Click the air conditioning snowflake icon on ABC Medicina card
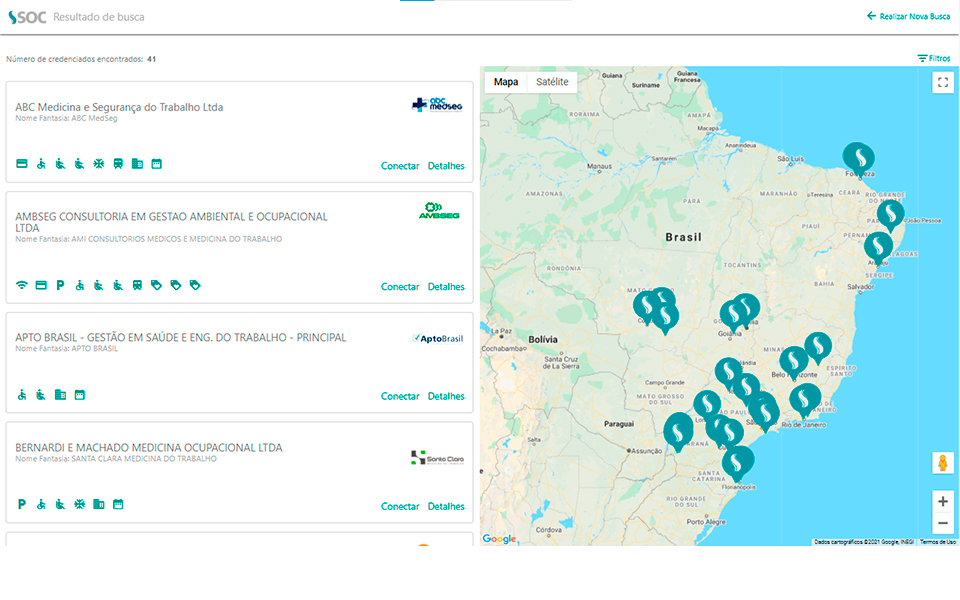Image resolution: width=960 pixels, height=600 pixels. click(99, 163)
